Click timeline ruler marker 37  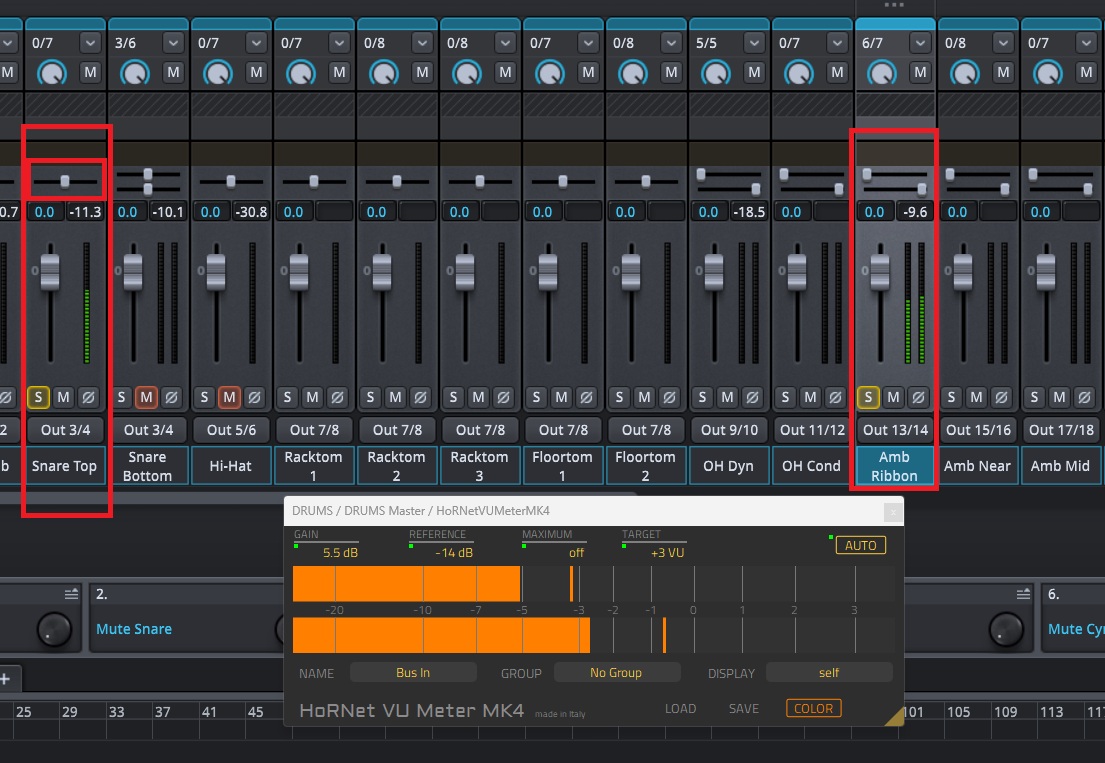162,712
